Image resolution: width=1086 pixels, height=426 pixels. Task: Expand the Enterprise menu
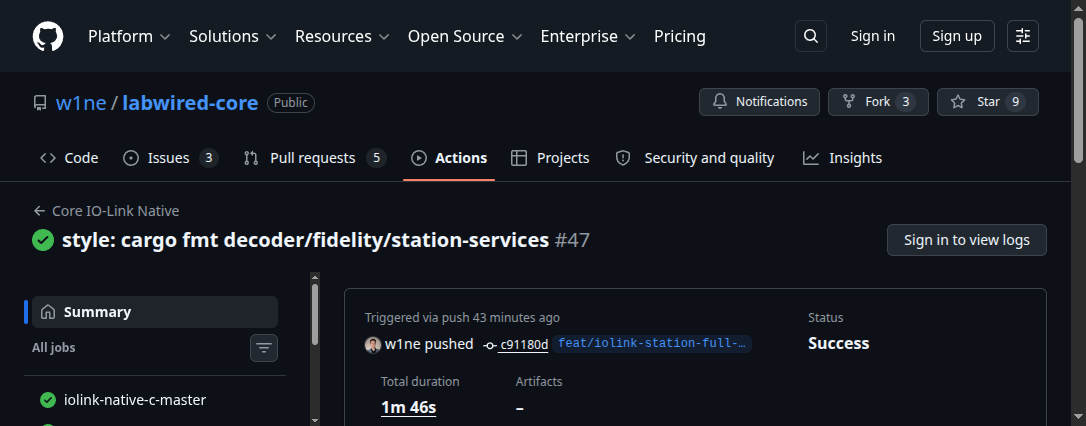tap(588, 36)
